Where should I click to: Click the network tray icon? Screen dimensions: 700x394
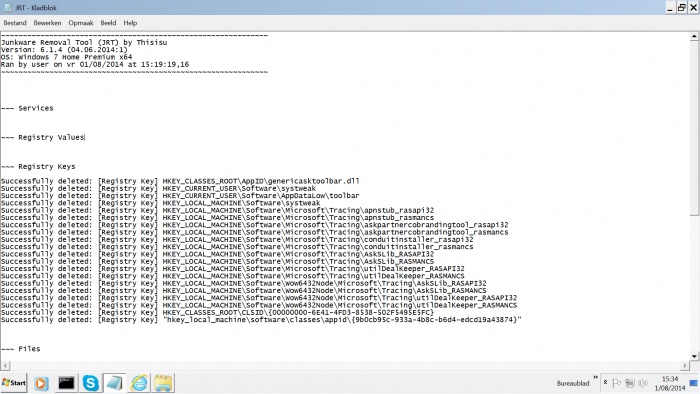[x=630, y=383]
